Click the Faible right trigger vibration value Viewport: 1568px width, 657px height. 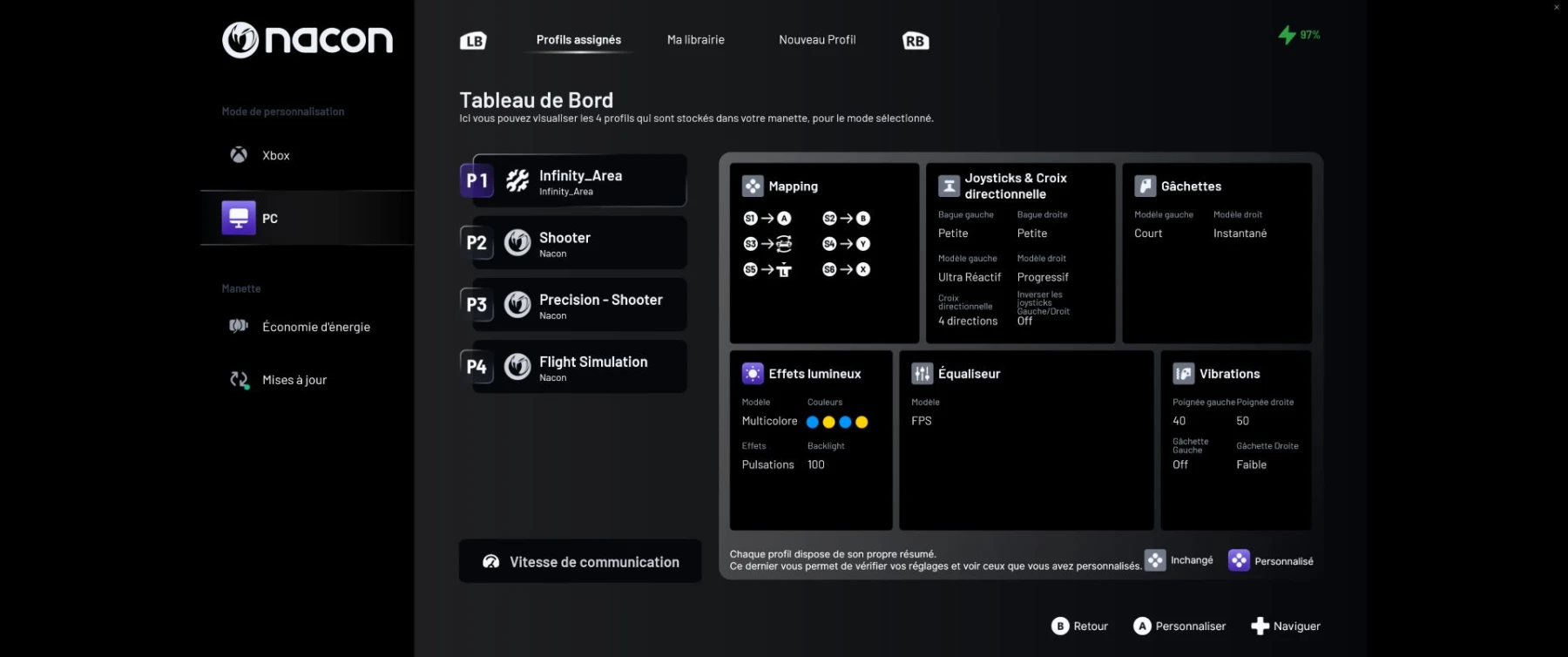(x=1252, y=464)
